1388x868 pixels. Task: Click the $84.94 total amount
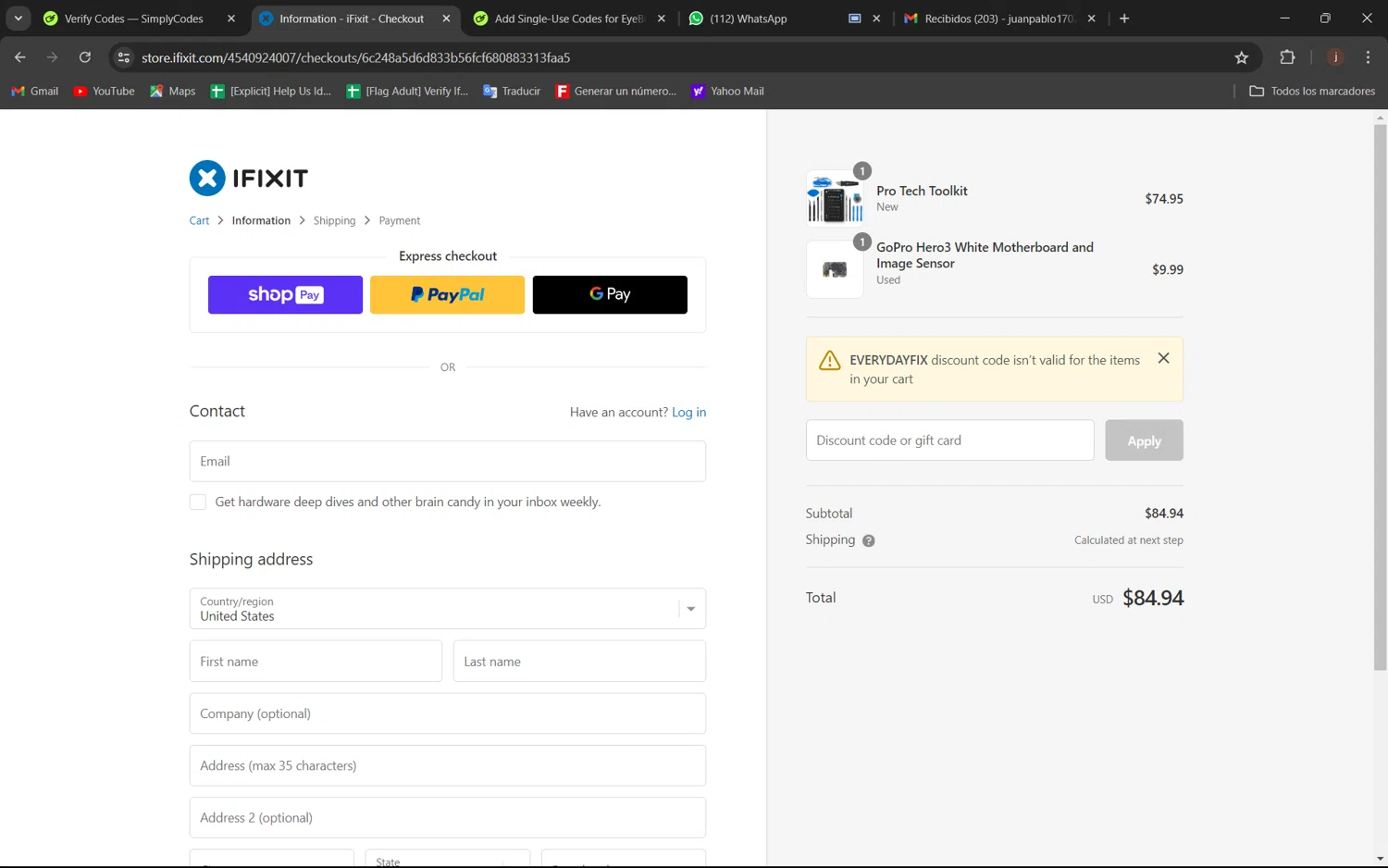pos(1153,598)
